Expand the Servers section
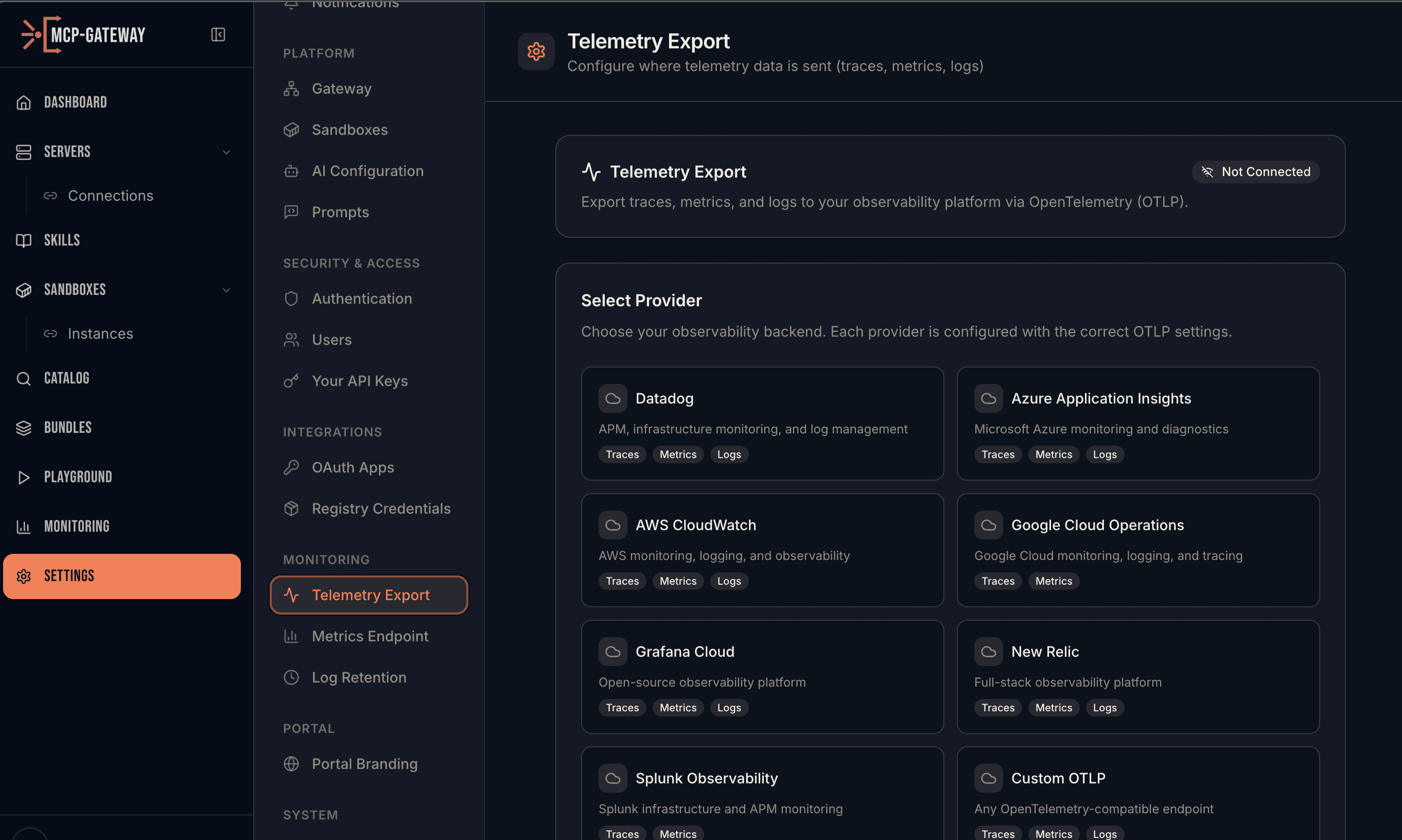This screenshot has width=1402, height=840. 226,152
